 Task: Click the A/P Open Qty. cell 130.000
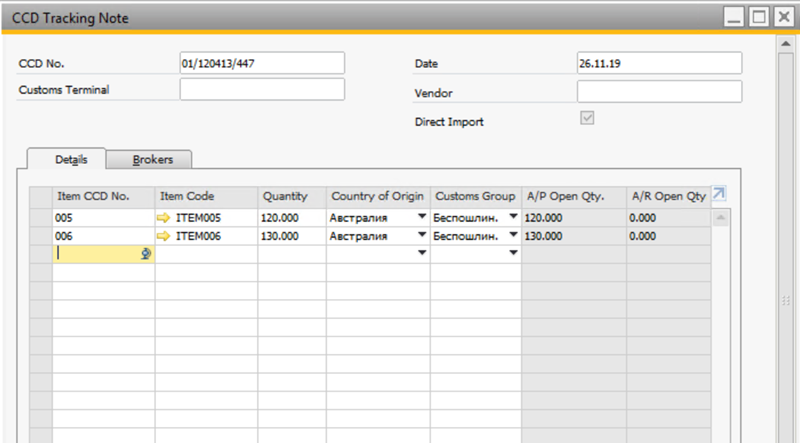coord(574,236)
